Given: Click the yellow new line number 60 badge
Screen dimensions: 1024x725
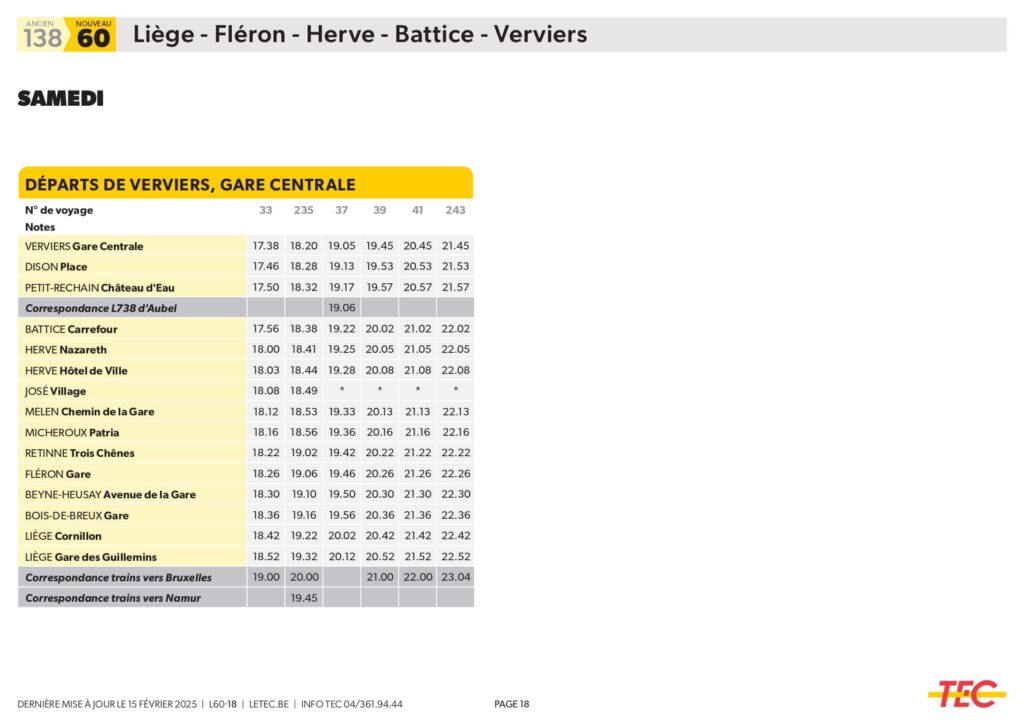Looking at the screenshot, I should (93, 35).
